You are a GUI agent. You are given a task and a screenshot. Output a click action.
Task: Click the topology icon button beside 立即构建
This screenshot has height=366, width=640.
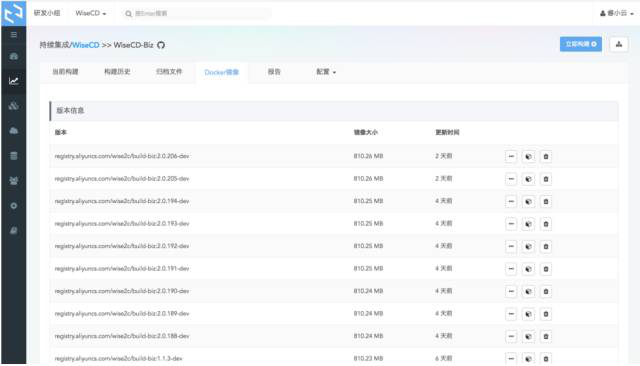click(x=619, y=44)
